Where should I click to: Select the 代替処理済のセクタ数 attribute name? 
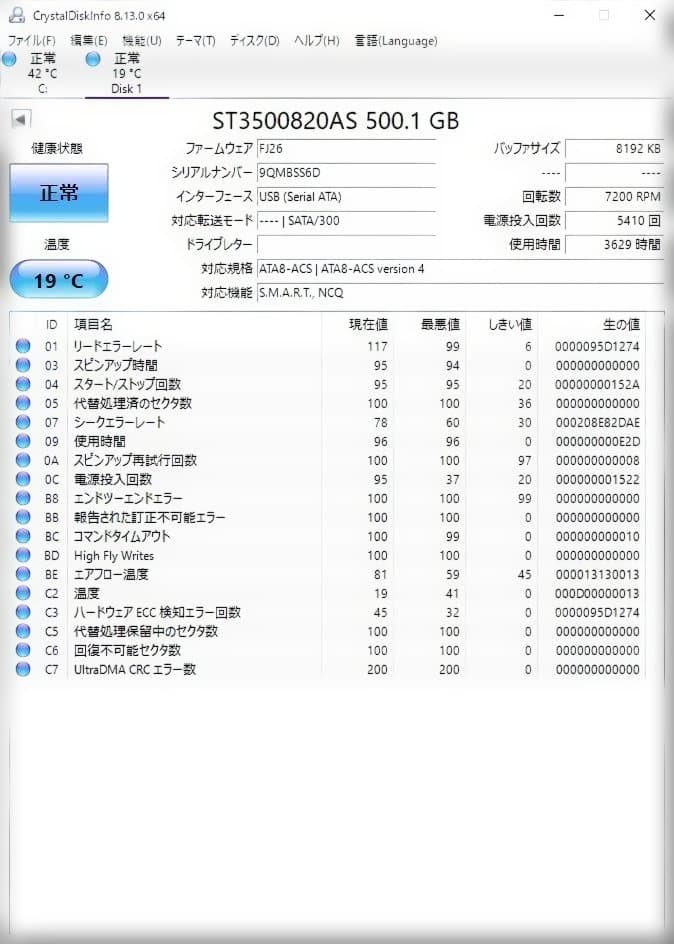pos(133,403)
